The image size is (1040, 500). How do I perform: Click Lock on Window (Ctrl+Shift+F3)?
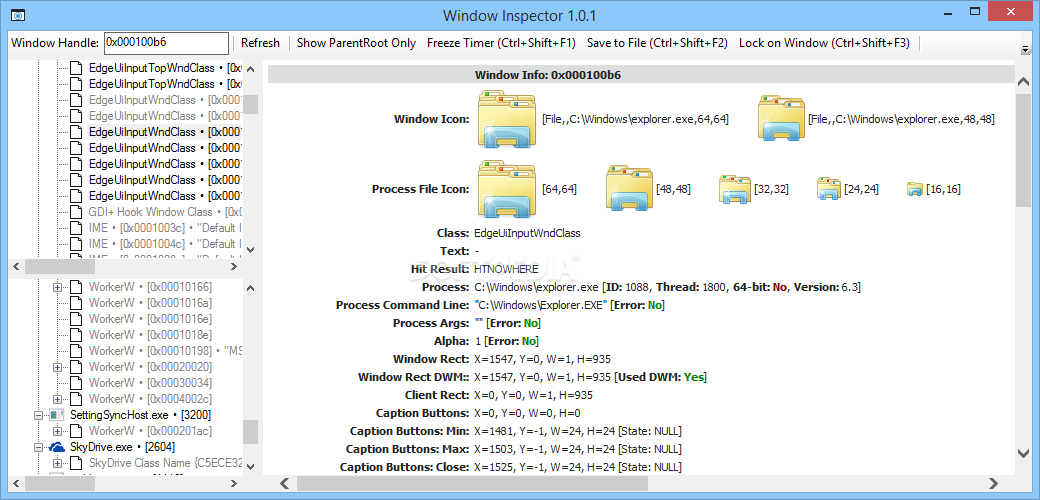(824, 43)
